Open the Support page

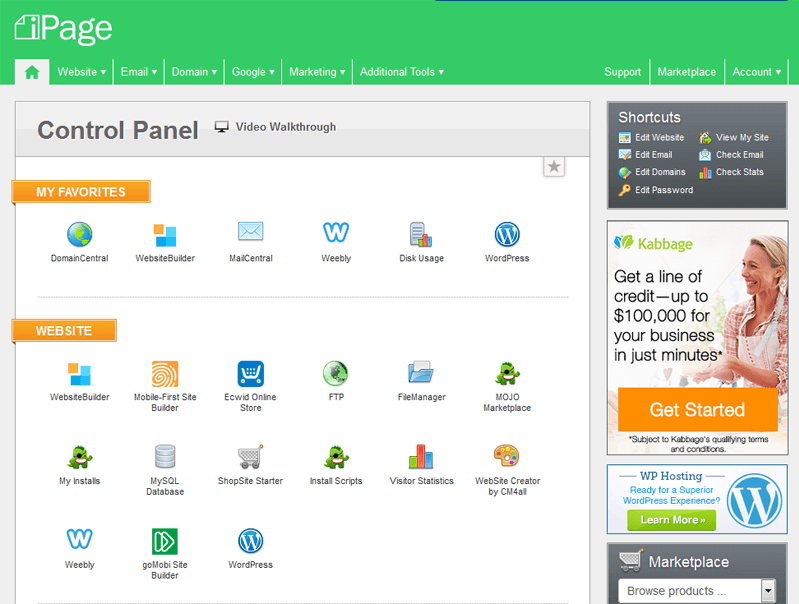coord(622,72)
